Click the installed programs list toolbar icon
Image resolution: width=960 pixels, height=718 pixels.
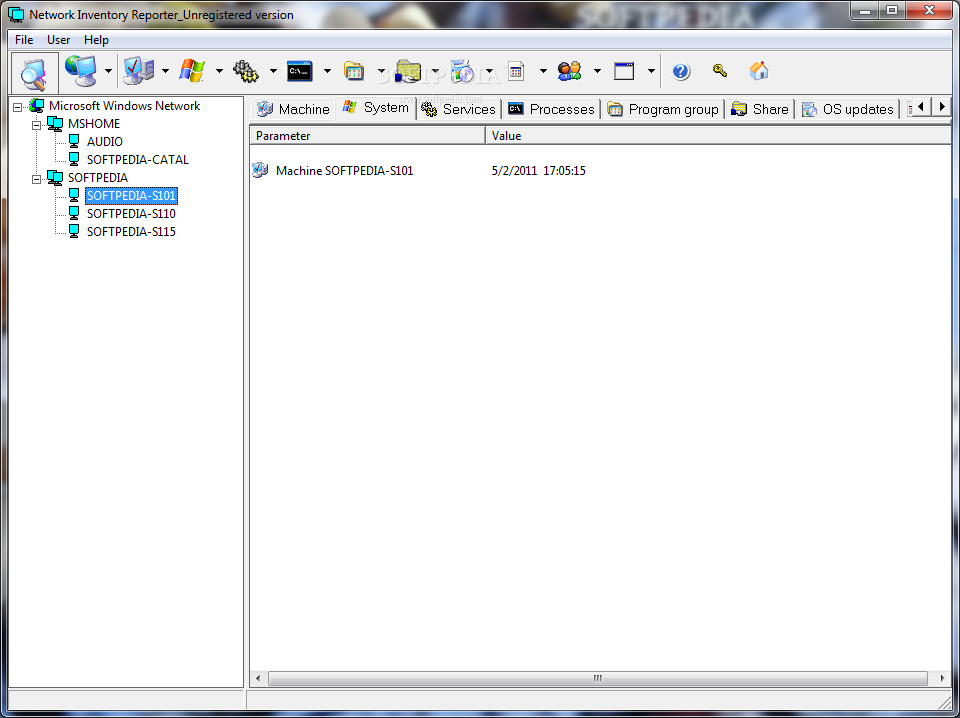[516, 71]
